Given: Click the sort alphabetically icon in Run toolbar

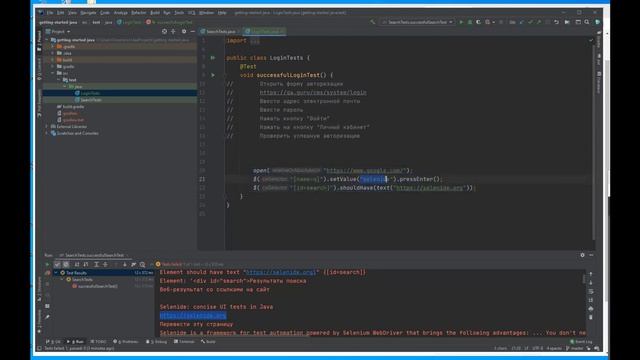Looking at the screenshot, I should 77,264.
